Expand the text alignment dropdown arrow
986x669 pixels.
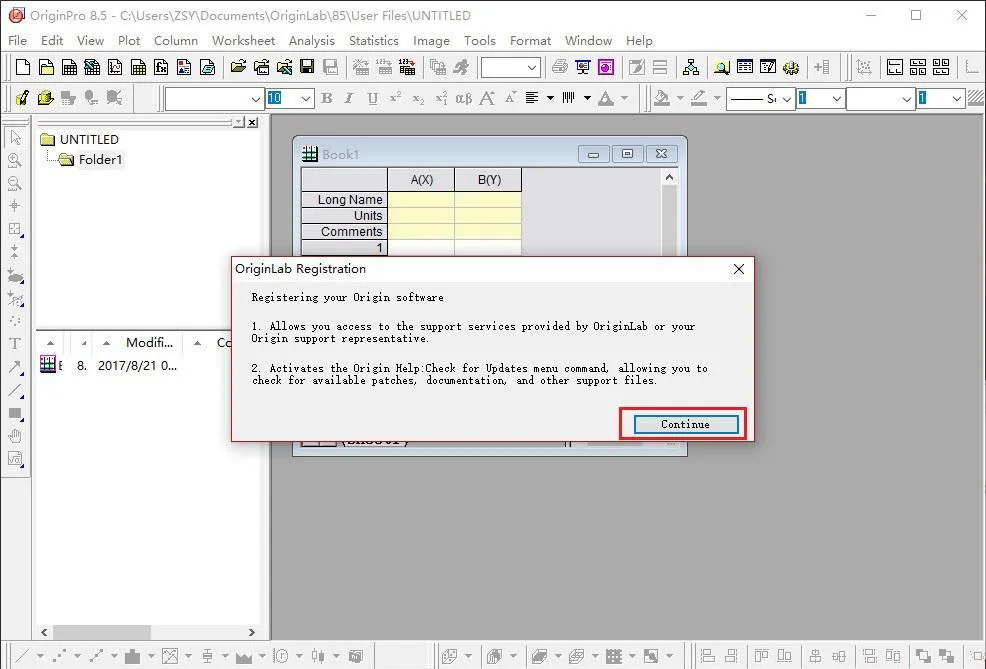(x=550, y=98)
